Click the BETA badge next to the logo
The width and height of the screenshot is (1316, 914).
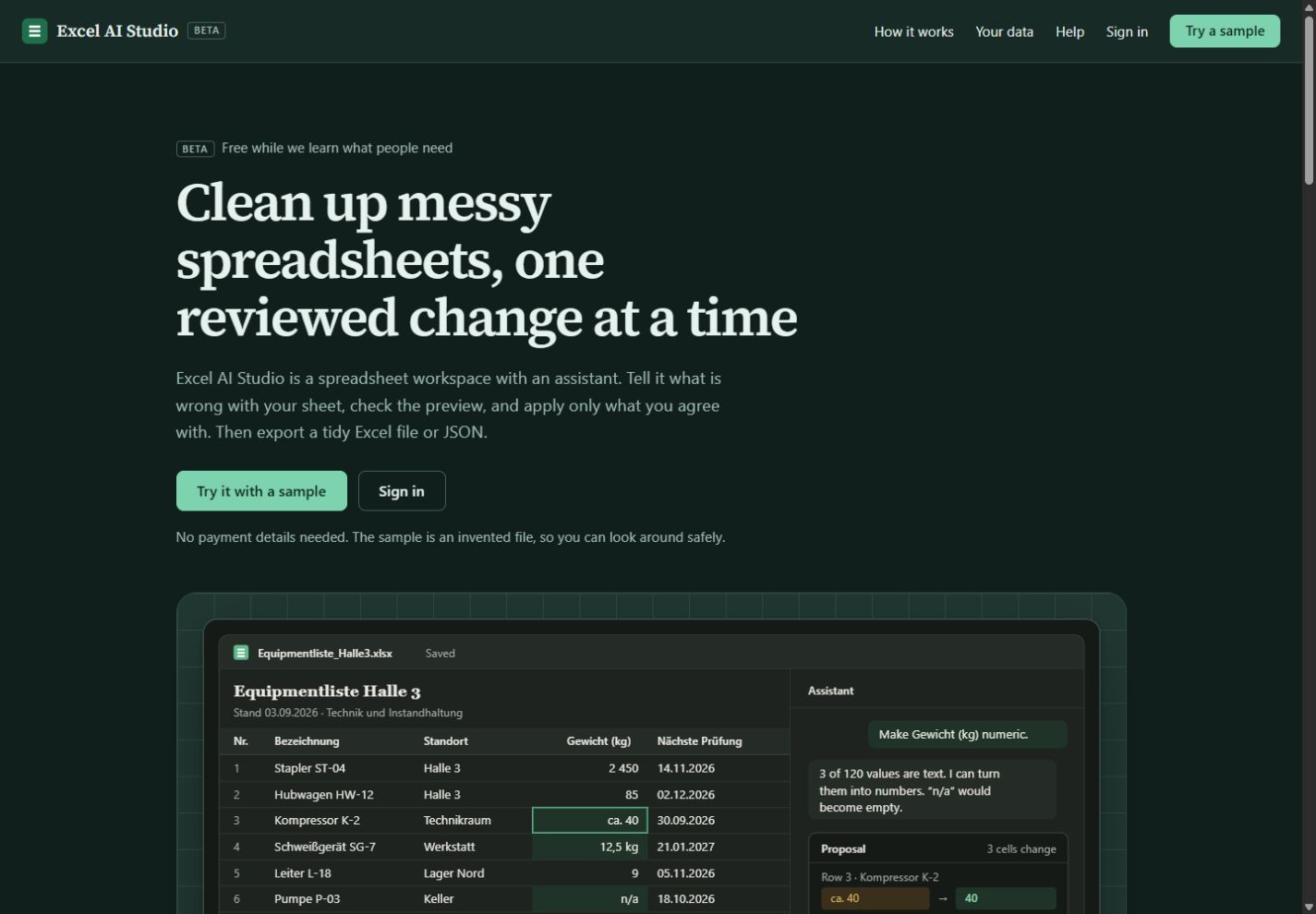206,30
